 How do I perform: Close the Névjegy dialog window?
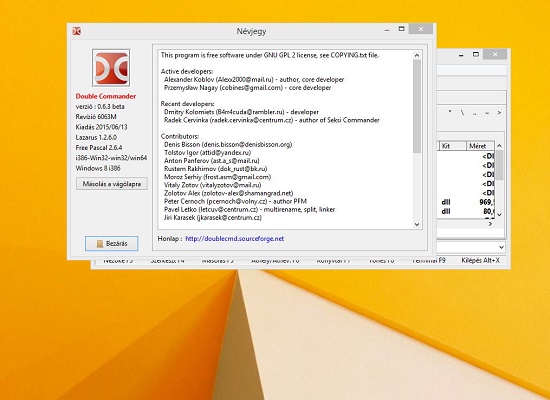coord(421,29)
